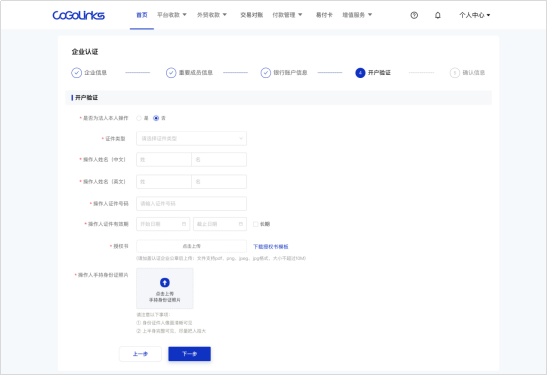Click the step 5 确认信息 circle icon

click(x=455, y=73)
